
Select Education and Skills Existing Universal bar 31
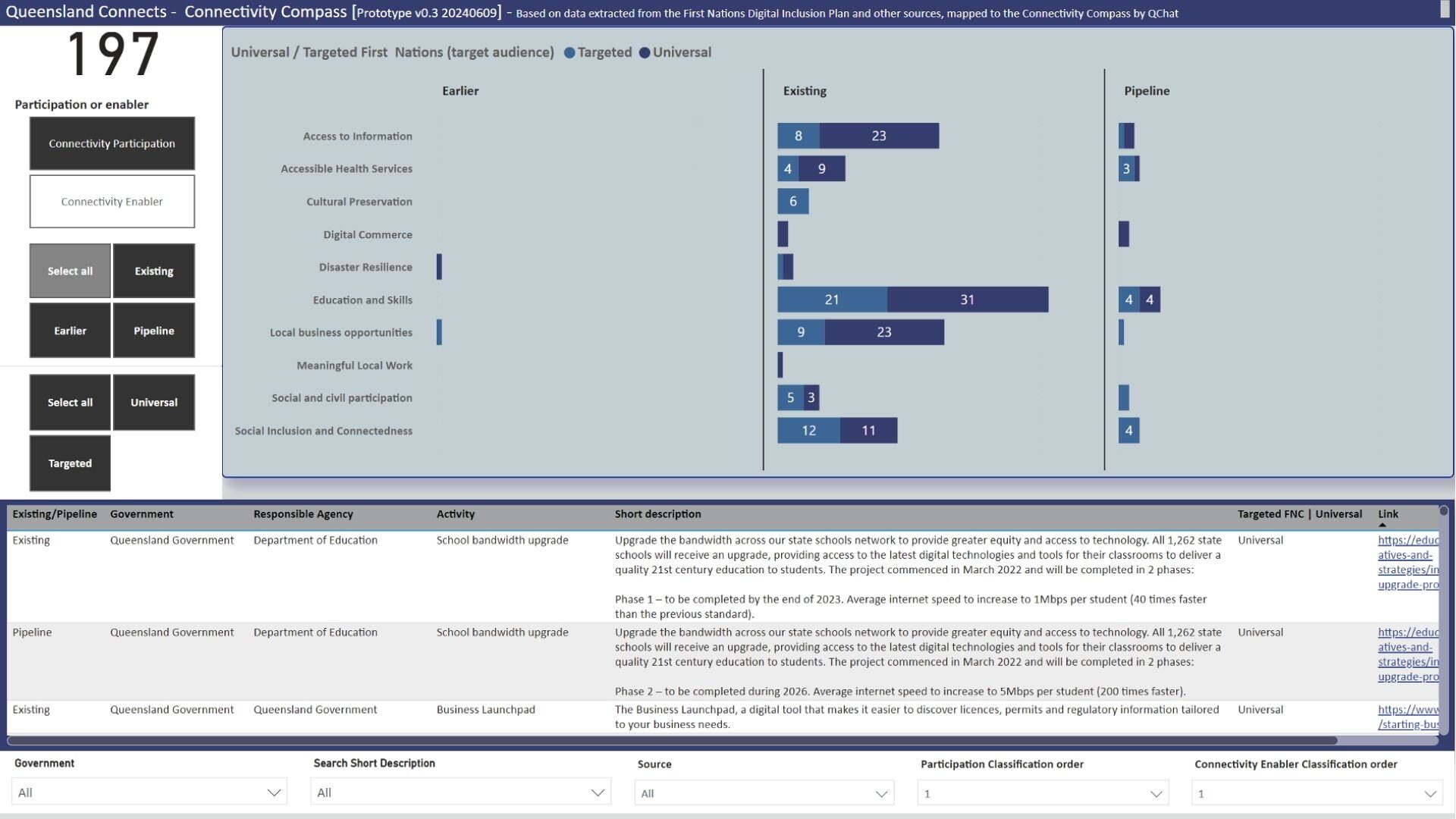pos(968,300)
